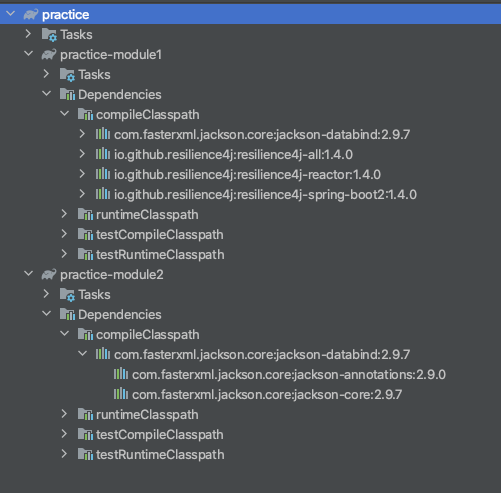Click the testRuntimeClasspath folder icon in practice-module1
Image resolution: width=501 pixels, height=493 pixels.
tap(85, 254)
